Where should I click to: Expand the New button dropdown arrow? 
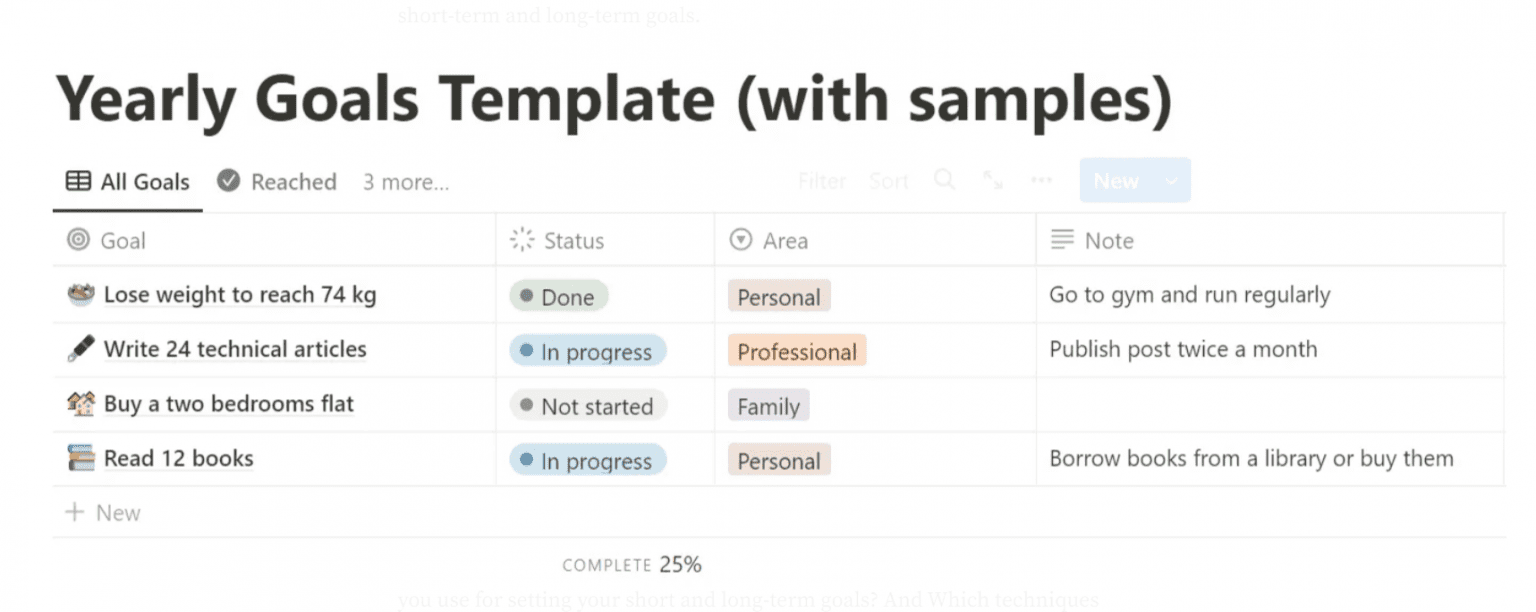click(x=1171, y=181)
